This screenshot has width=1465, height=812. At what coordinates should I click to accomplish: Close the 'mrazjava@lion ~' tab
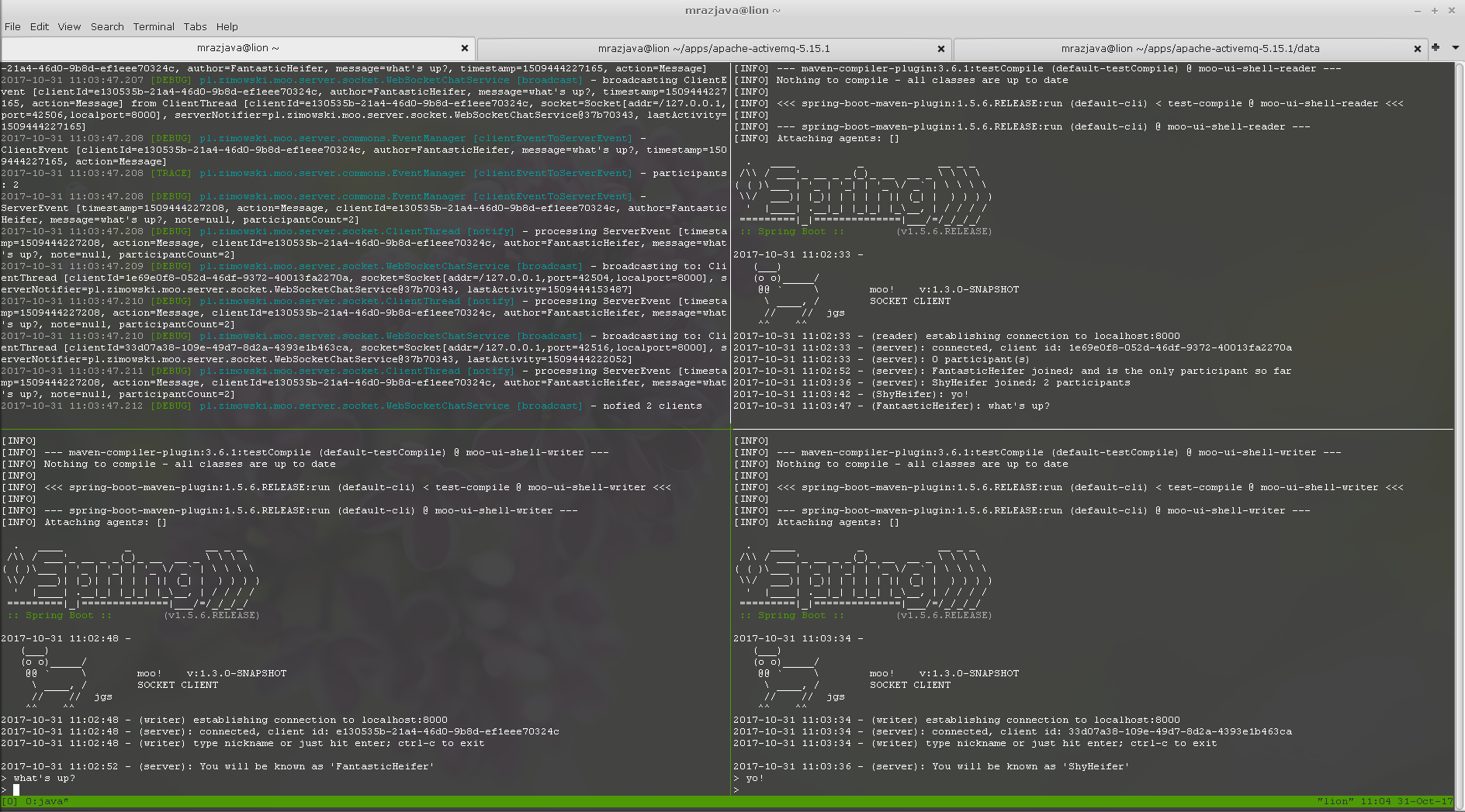(x=465, y=48)
